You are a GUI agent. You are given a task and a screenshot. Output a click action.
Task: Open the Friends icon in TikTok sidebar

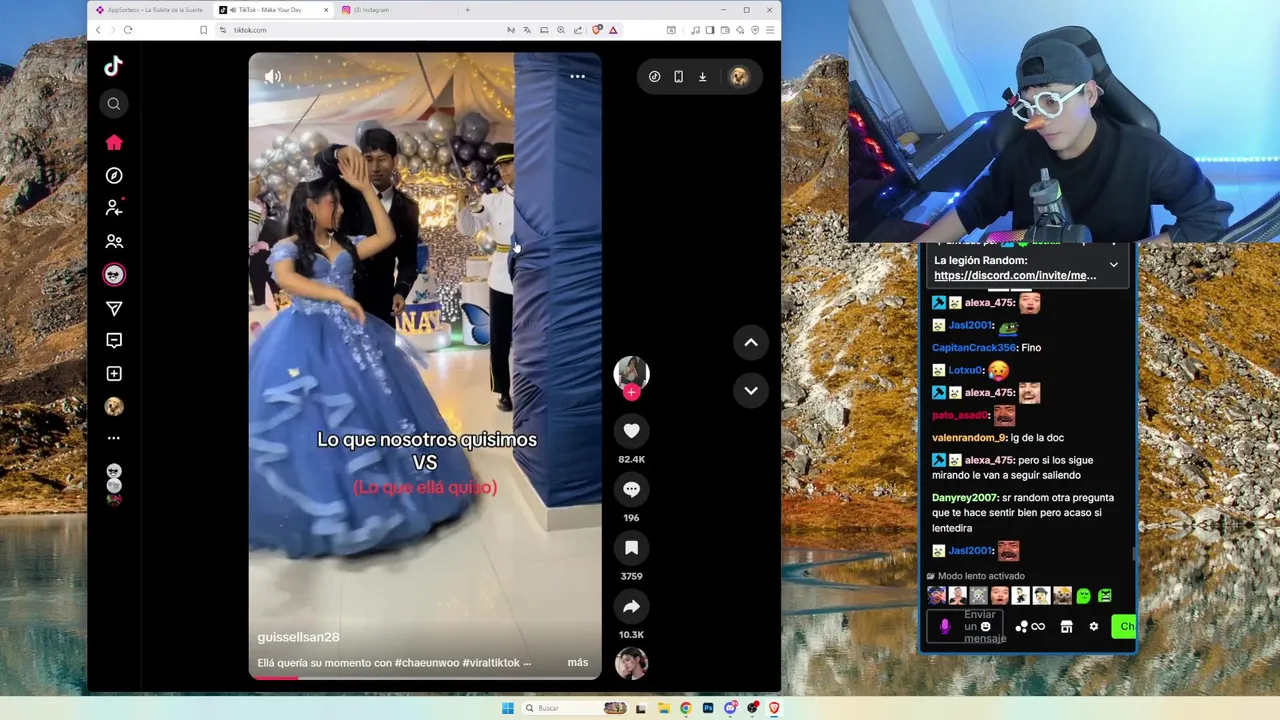(114, 241)
